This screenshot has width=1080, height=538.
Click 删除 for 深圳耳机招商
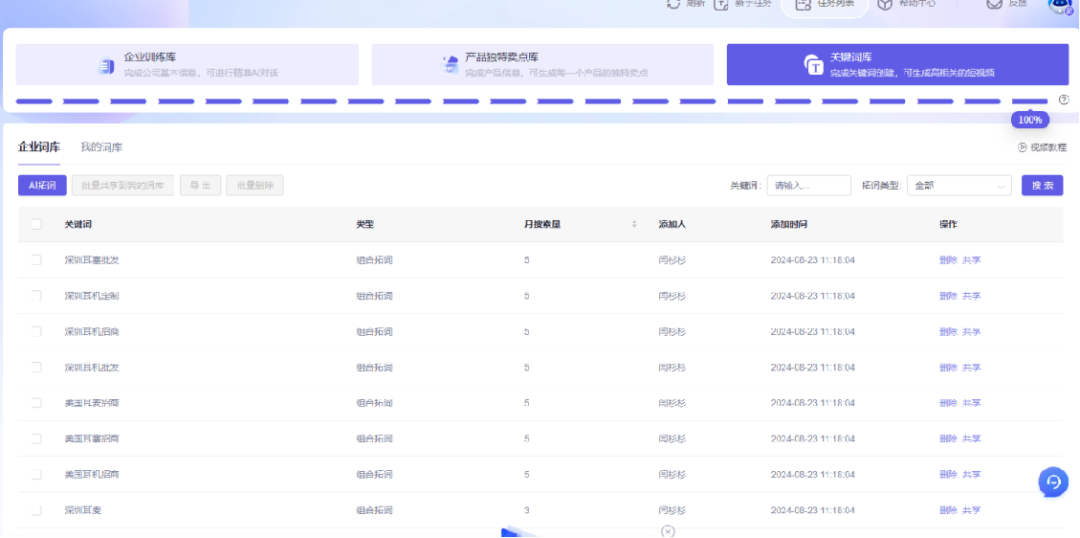tap(948, 332)
